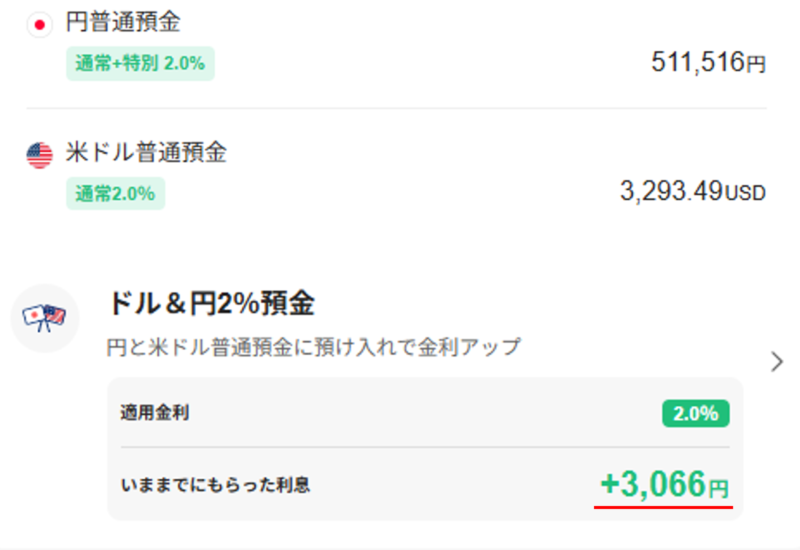Select the 511,516円 balance amount
This screenshot has width=800, height=550.
698,63
